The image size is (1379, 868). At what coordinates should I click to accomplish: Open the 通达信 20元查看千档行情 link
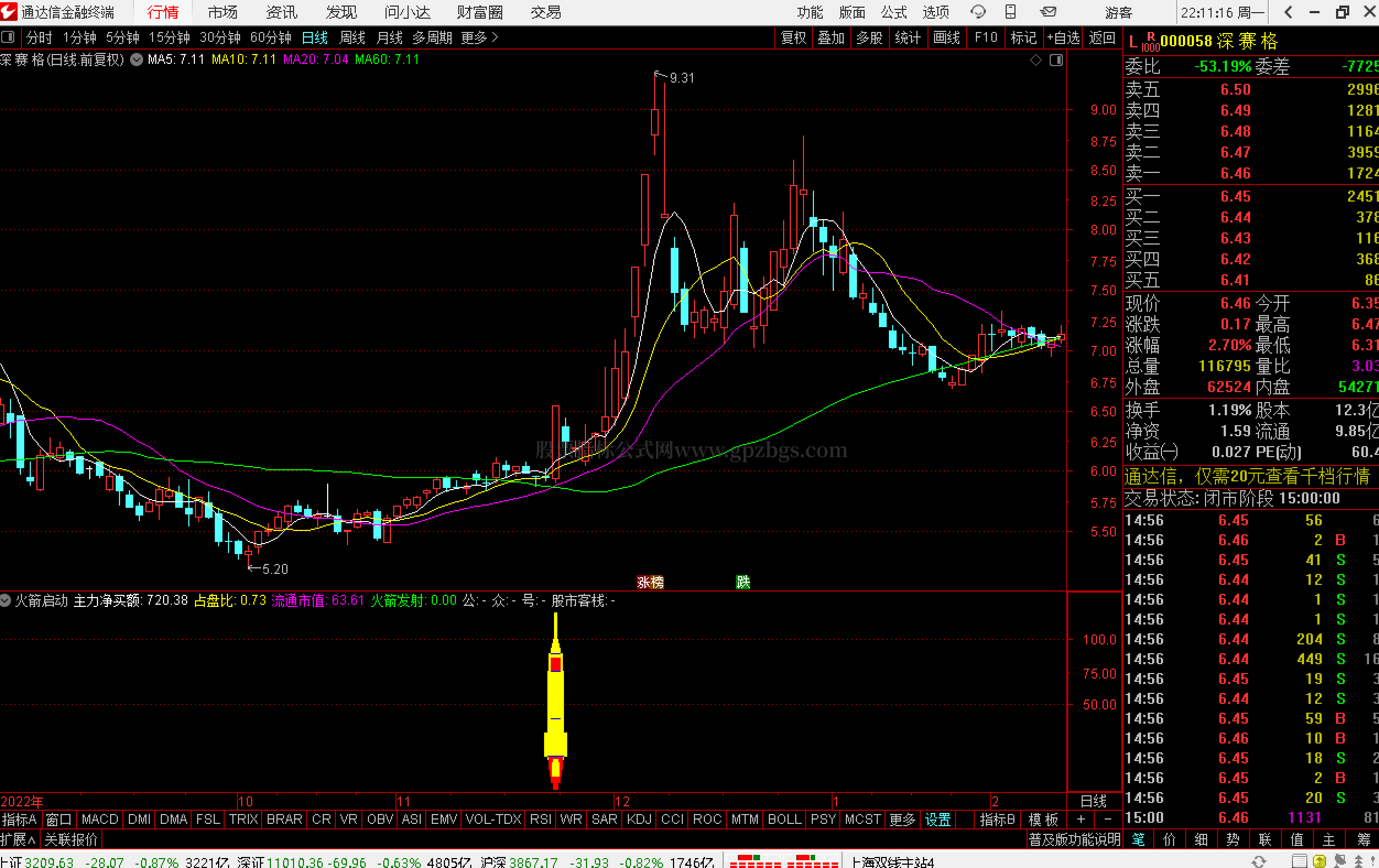click(x=1247, y=476)
